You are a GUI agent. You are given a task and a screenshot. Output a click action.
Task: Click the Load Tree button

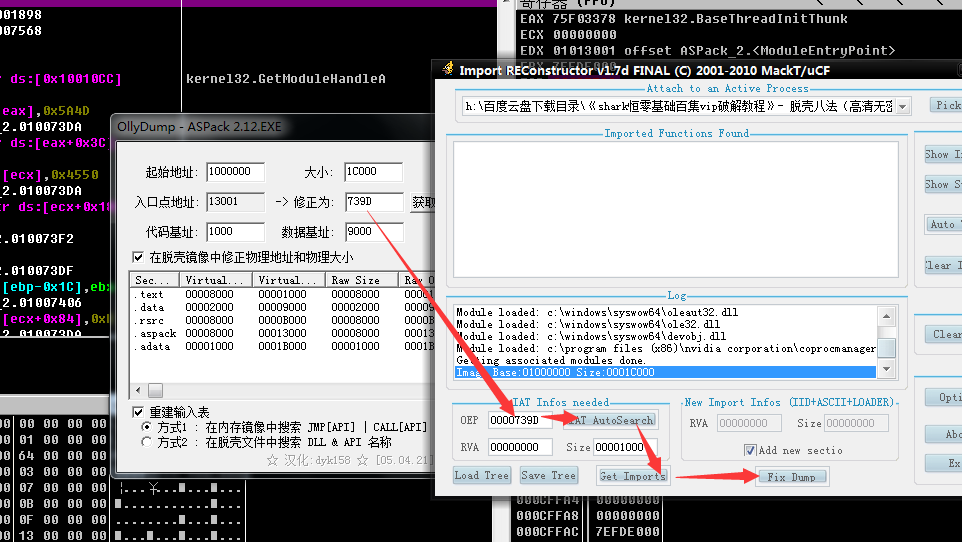pyautogui.click(x=481, y=476)
